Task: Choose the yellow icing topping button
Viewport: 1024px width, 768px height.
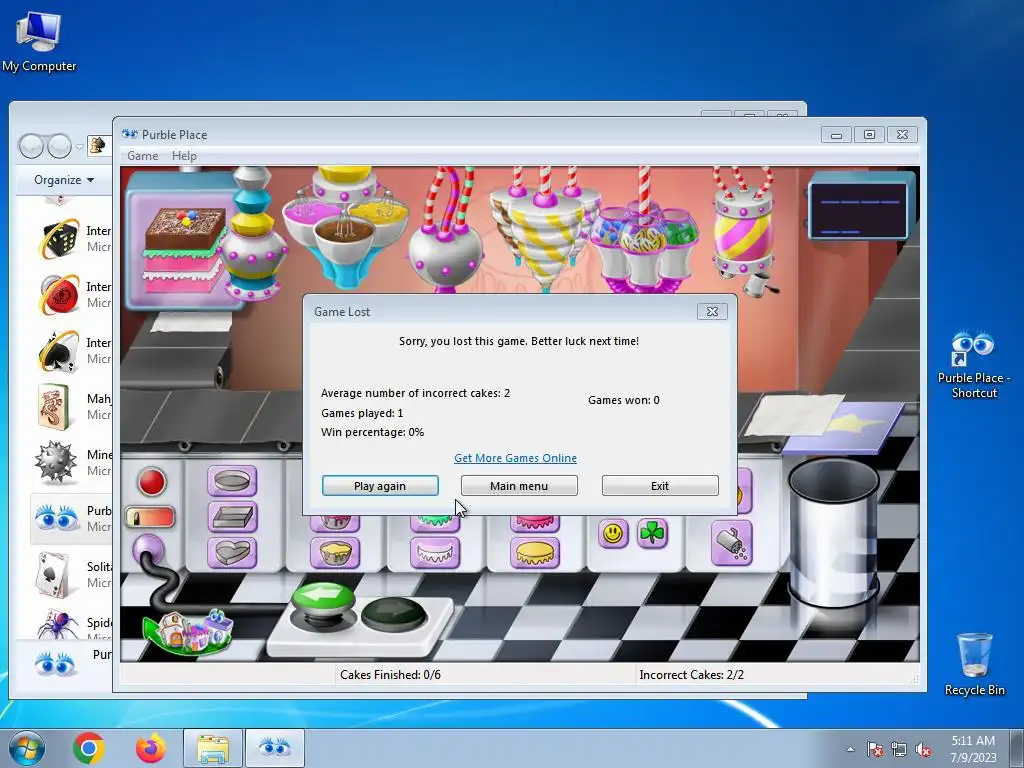Action: tap(534, 552)
